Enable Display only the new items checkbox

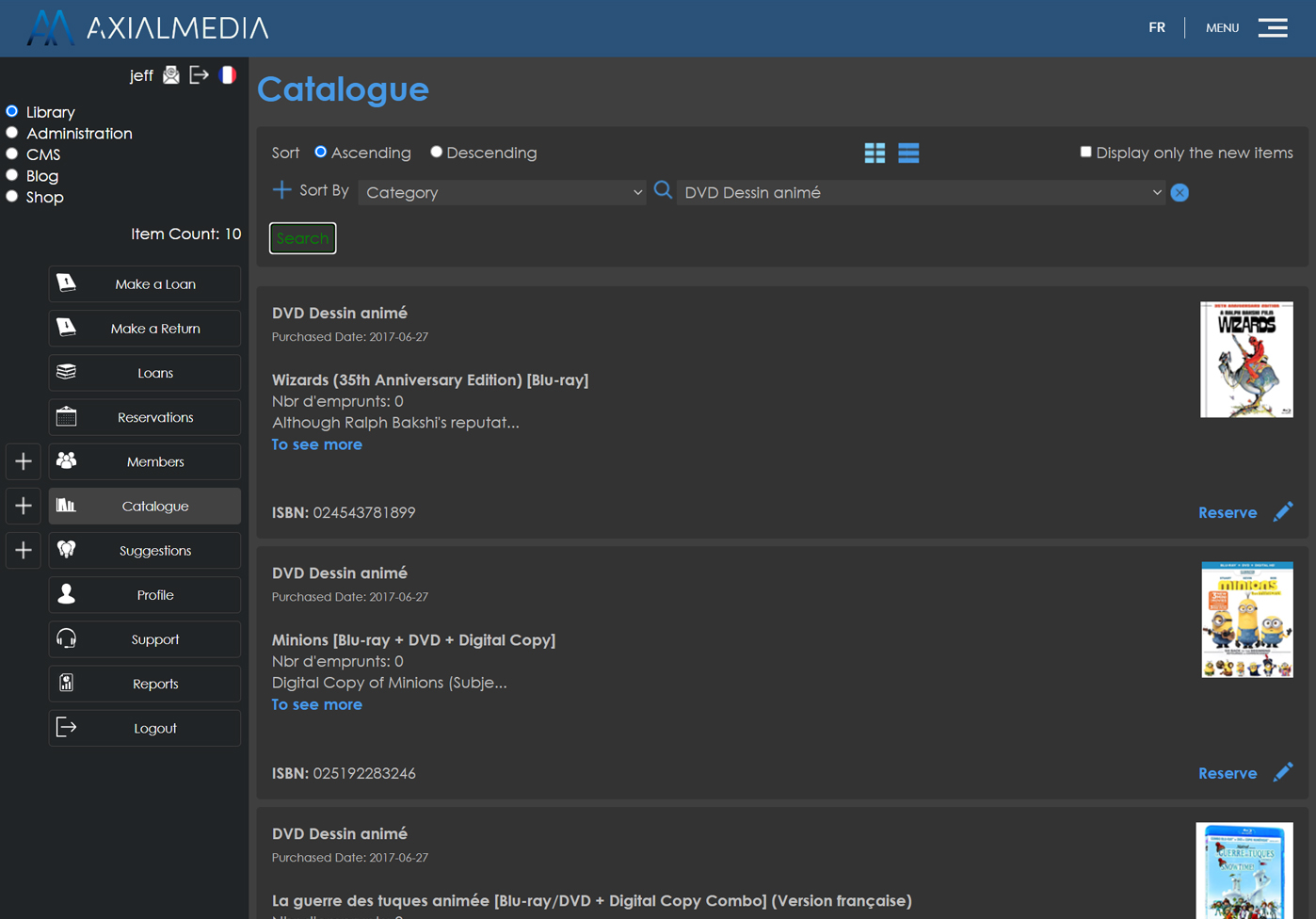pyautogui.click(x=1085, y=153)
